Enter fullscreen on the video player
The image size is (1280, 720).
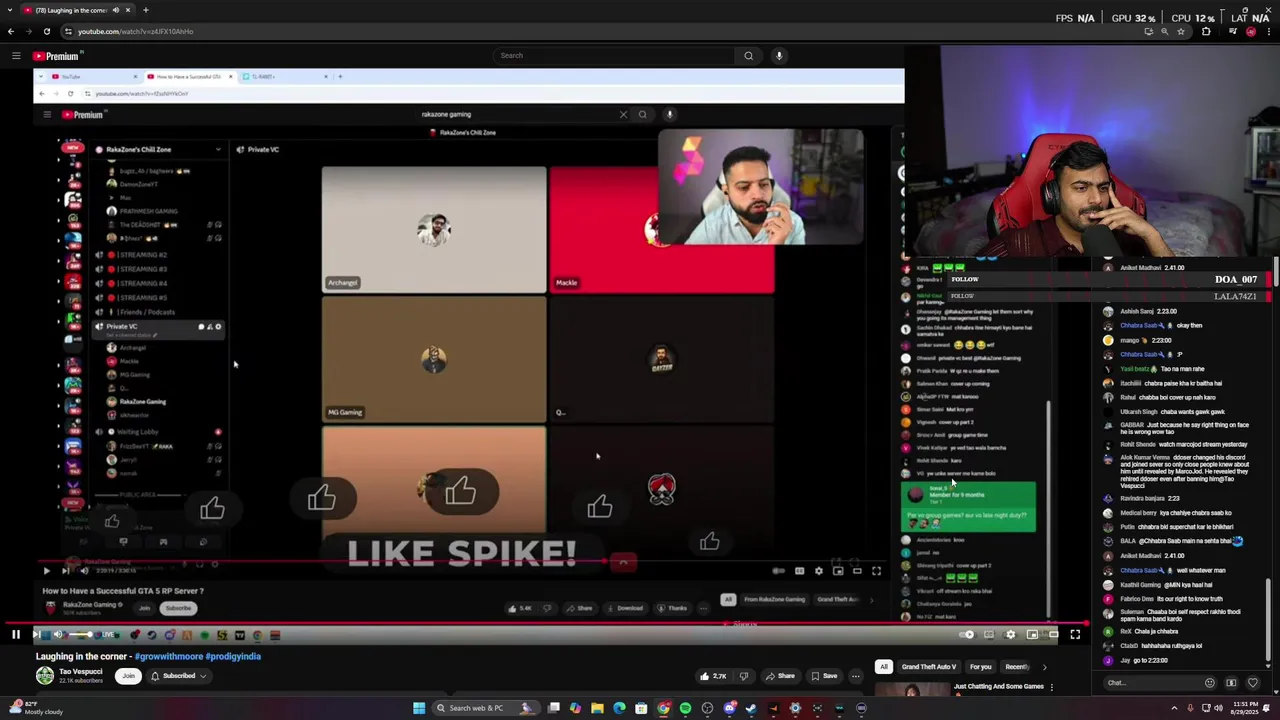pos(1075,634)
